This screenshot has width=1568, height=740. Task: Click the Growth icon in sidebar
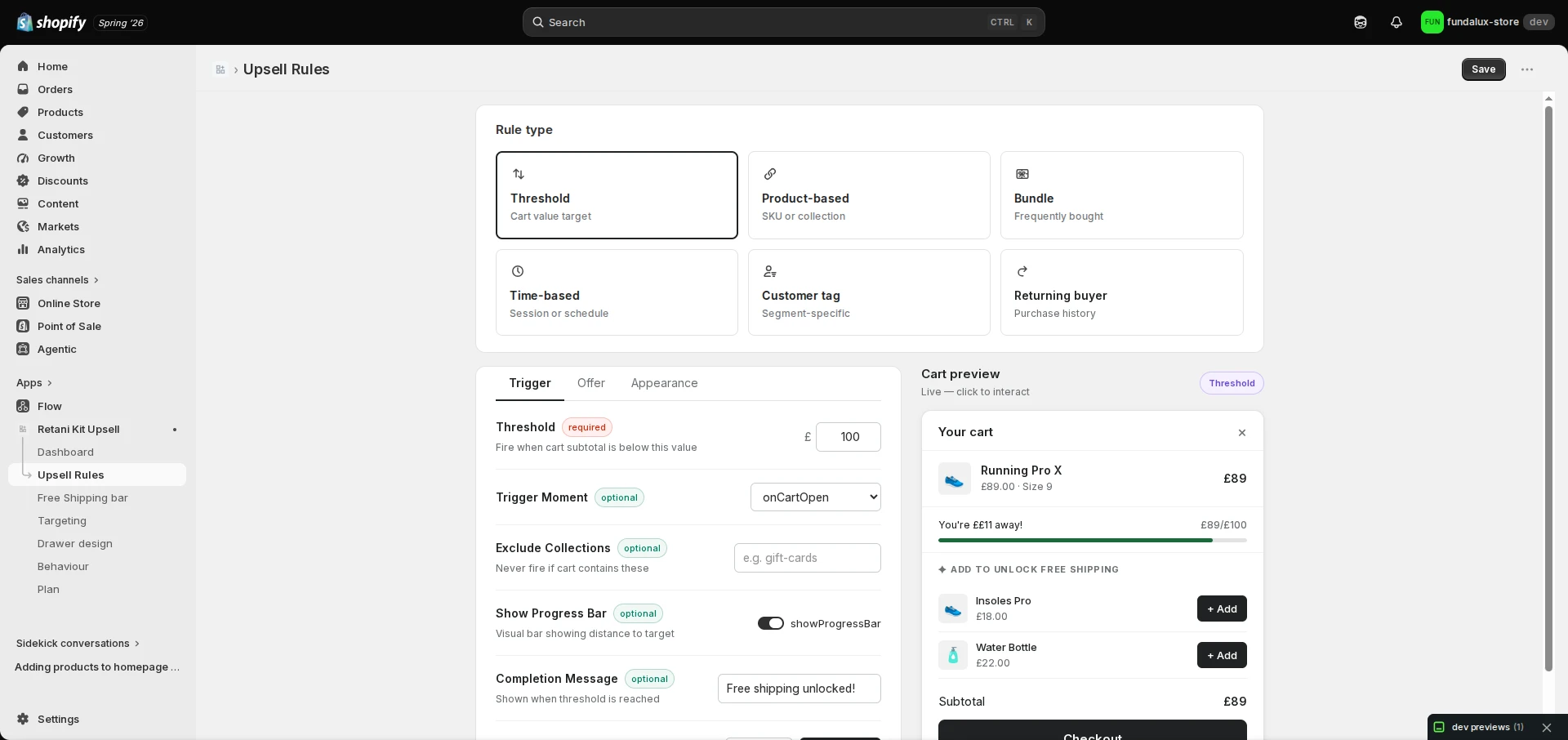(x=23, y=158)
